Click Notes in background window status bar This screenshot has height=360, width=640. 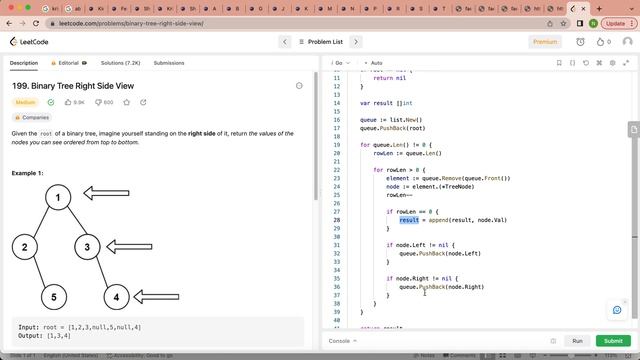click(x=424, y=356)
